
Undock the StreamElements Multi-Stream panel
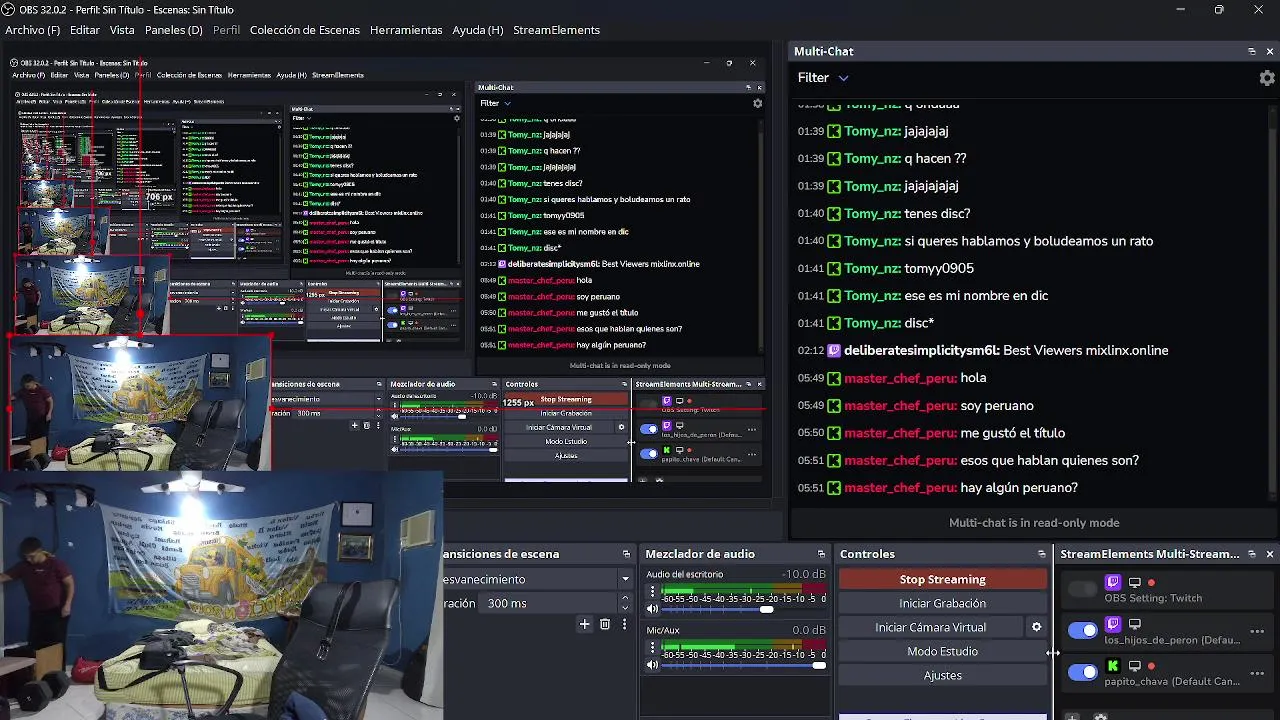[1251, 554]
